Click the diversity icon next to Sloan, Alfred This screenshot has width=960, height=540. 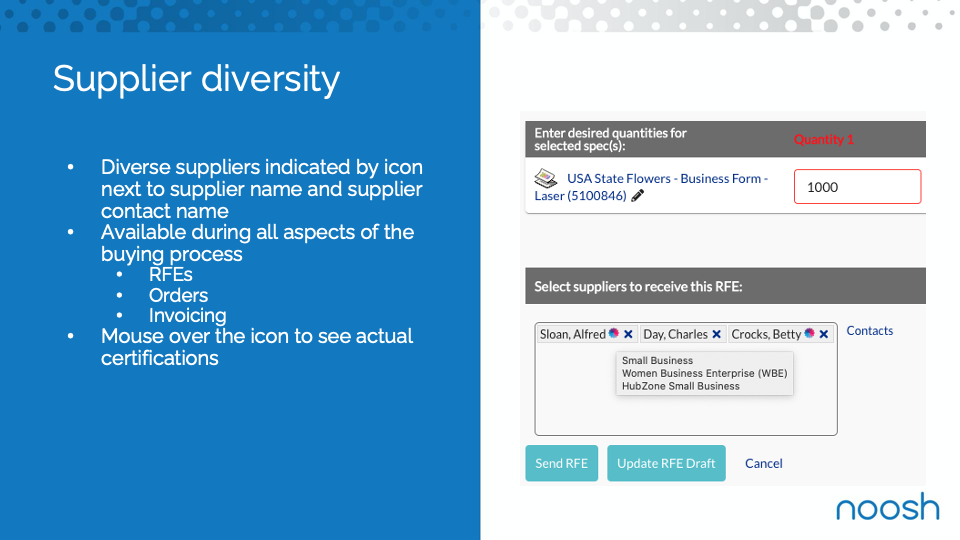(613, 334)
